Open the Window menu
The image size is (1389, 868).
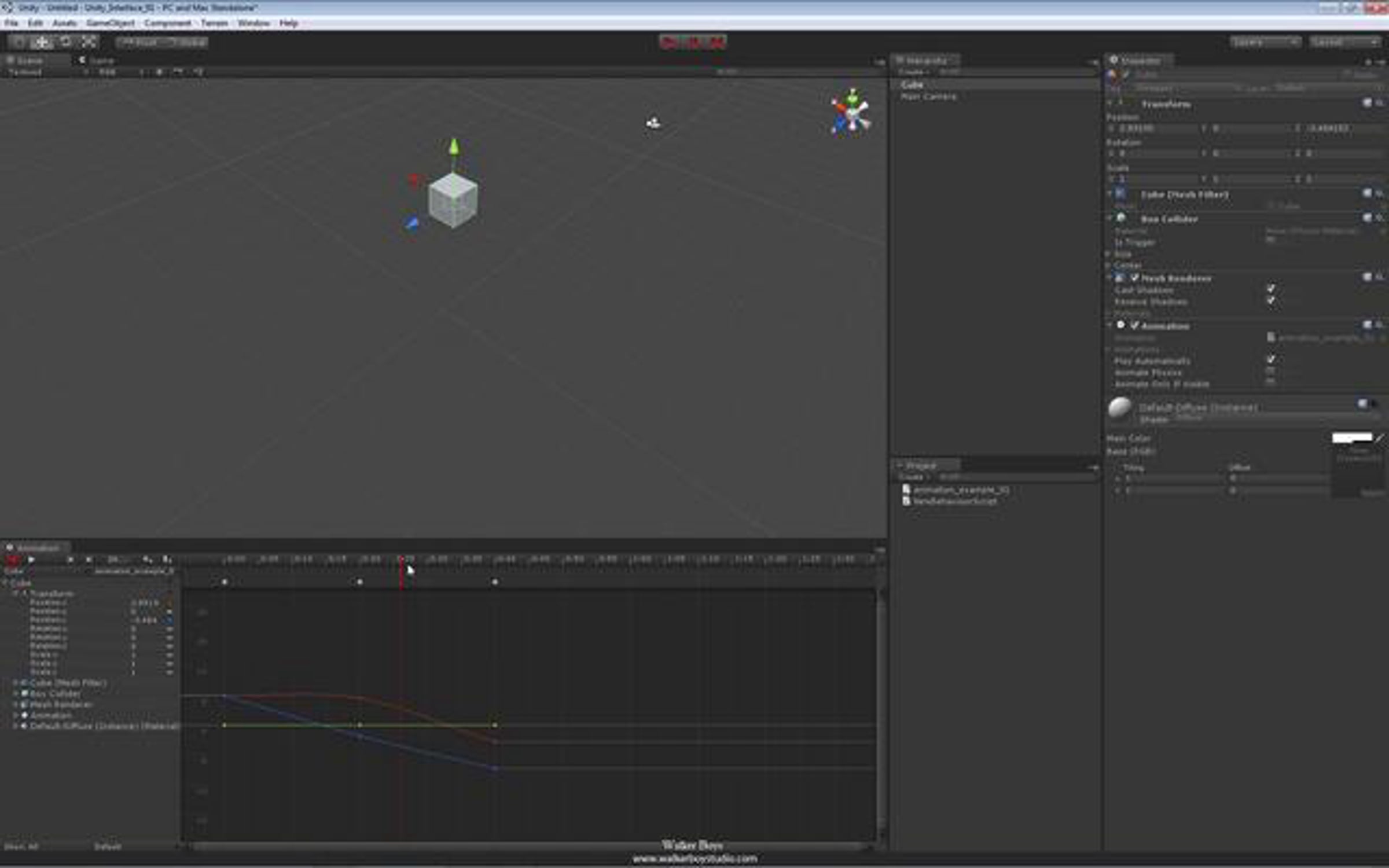[x=253, y=23]
